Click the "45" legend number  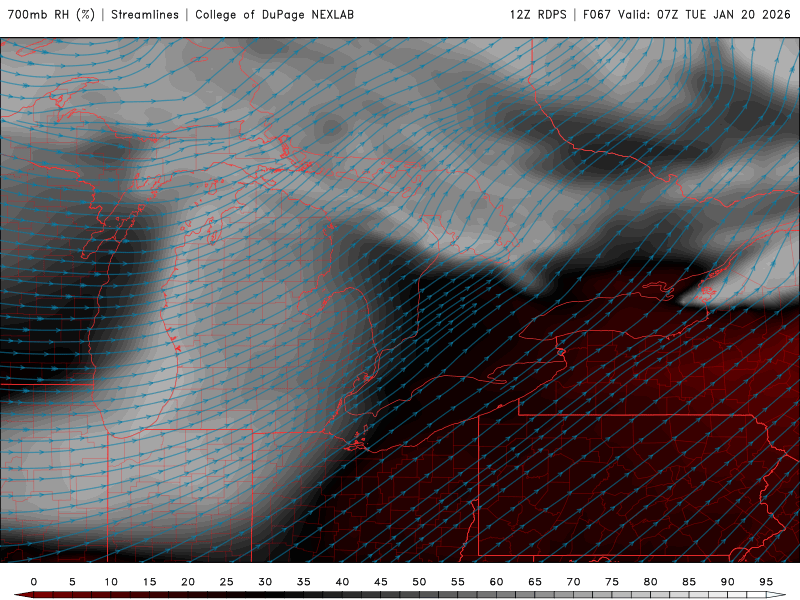tap(381, 582)
